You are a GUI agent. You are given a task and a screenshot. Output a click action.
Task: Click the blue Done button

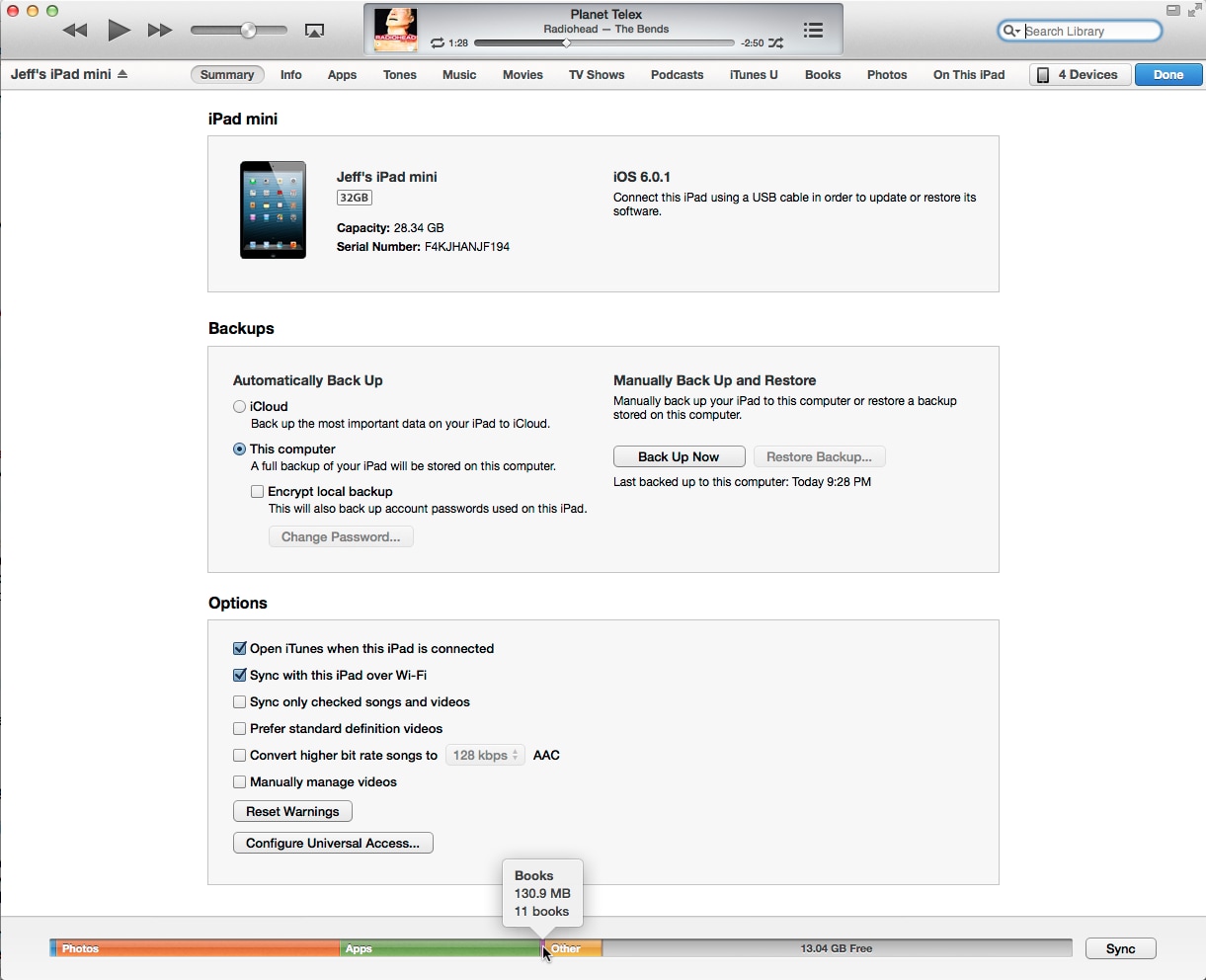click(1169, 75)
